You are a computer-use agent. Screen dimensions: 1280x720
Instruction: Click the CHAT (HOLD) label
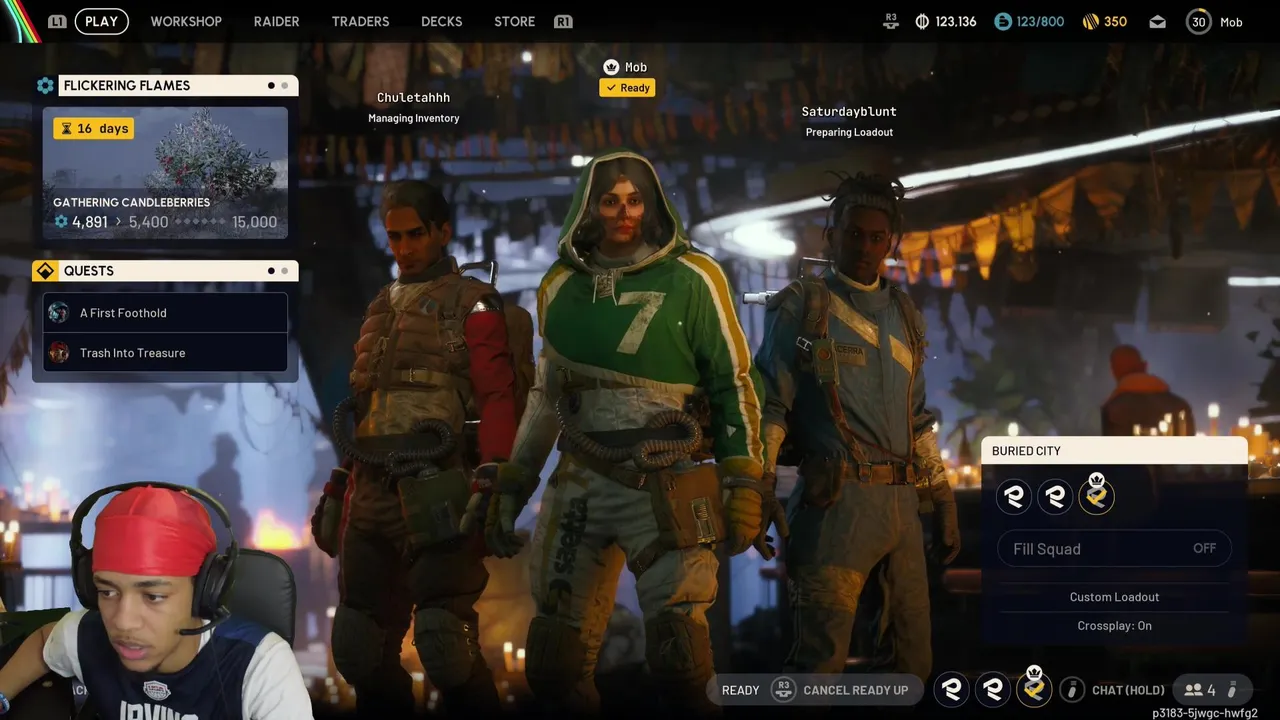point(1128,690)
